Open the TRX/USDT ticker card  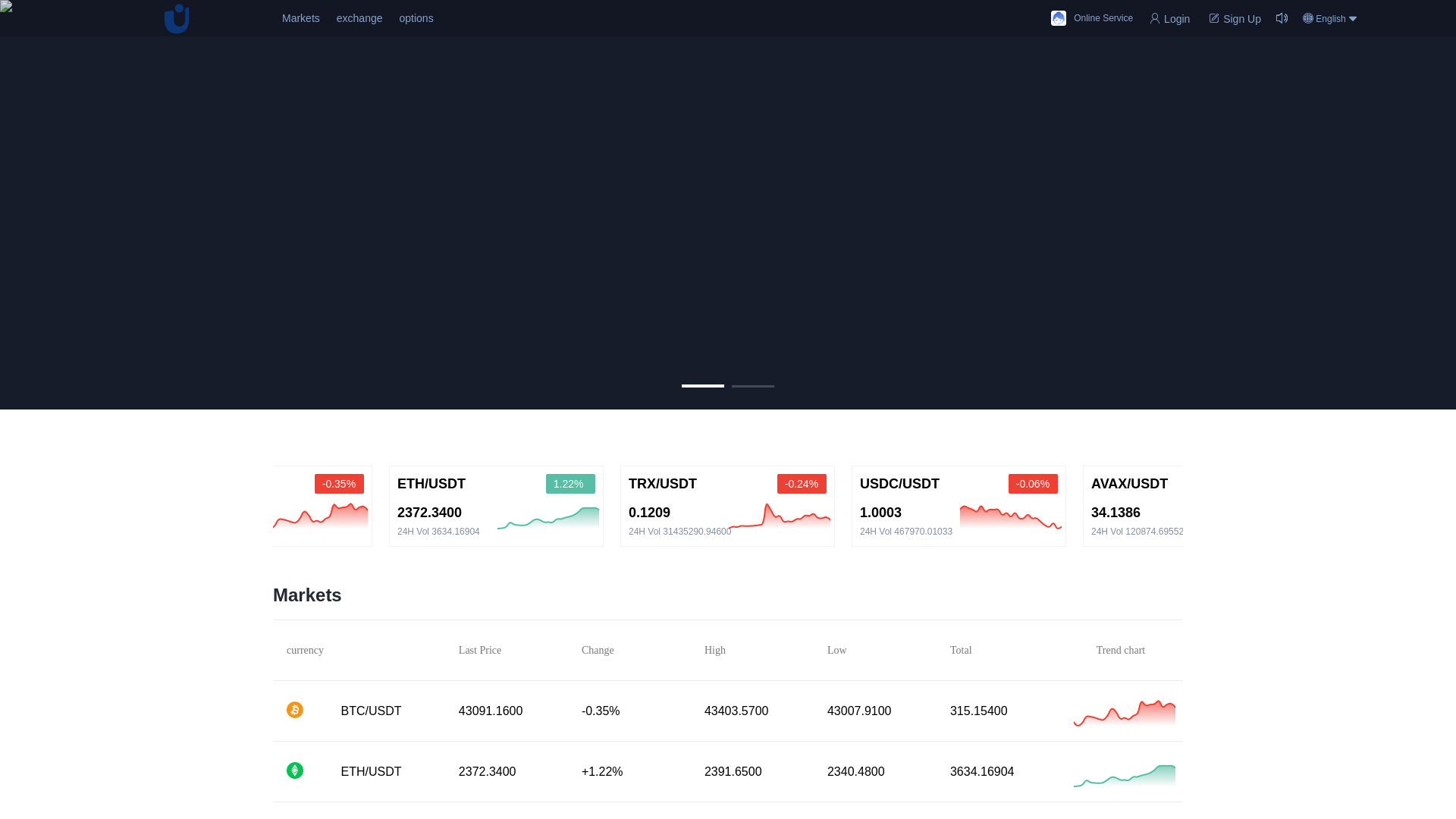pyautogui.click(x=727, y=506)
